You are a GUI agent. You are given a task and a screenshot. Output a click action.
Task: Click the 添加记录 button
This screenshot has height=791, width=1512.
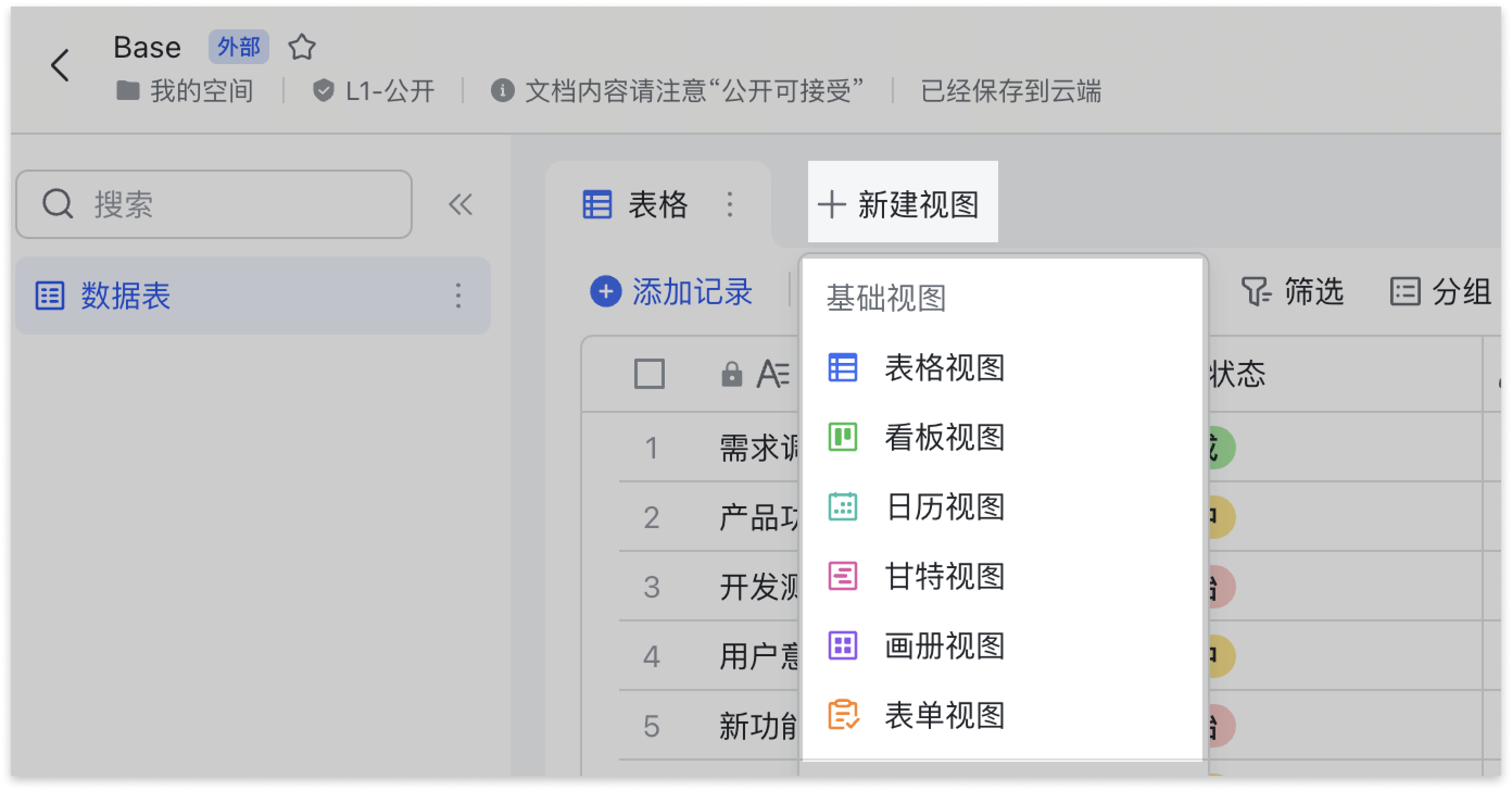671,291
